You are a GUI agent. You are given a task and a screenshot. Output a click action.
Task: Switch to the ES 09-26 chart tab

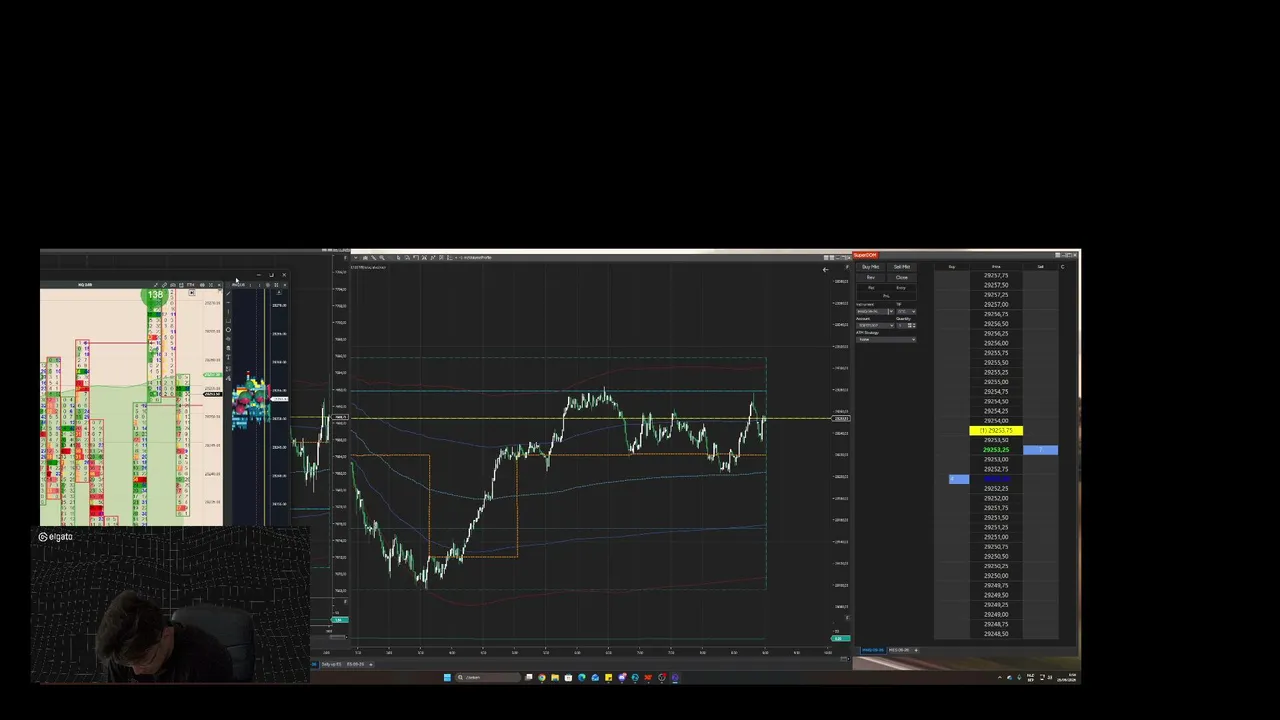[355, 664]
